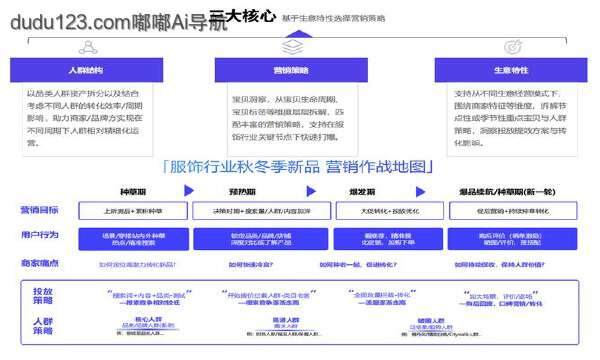Screen dimensions: 600x360
Task: Open the 种草期 stage heading
Action: 133,192
